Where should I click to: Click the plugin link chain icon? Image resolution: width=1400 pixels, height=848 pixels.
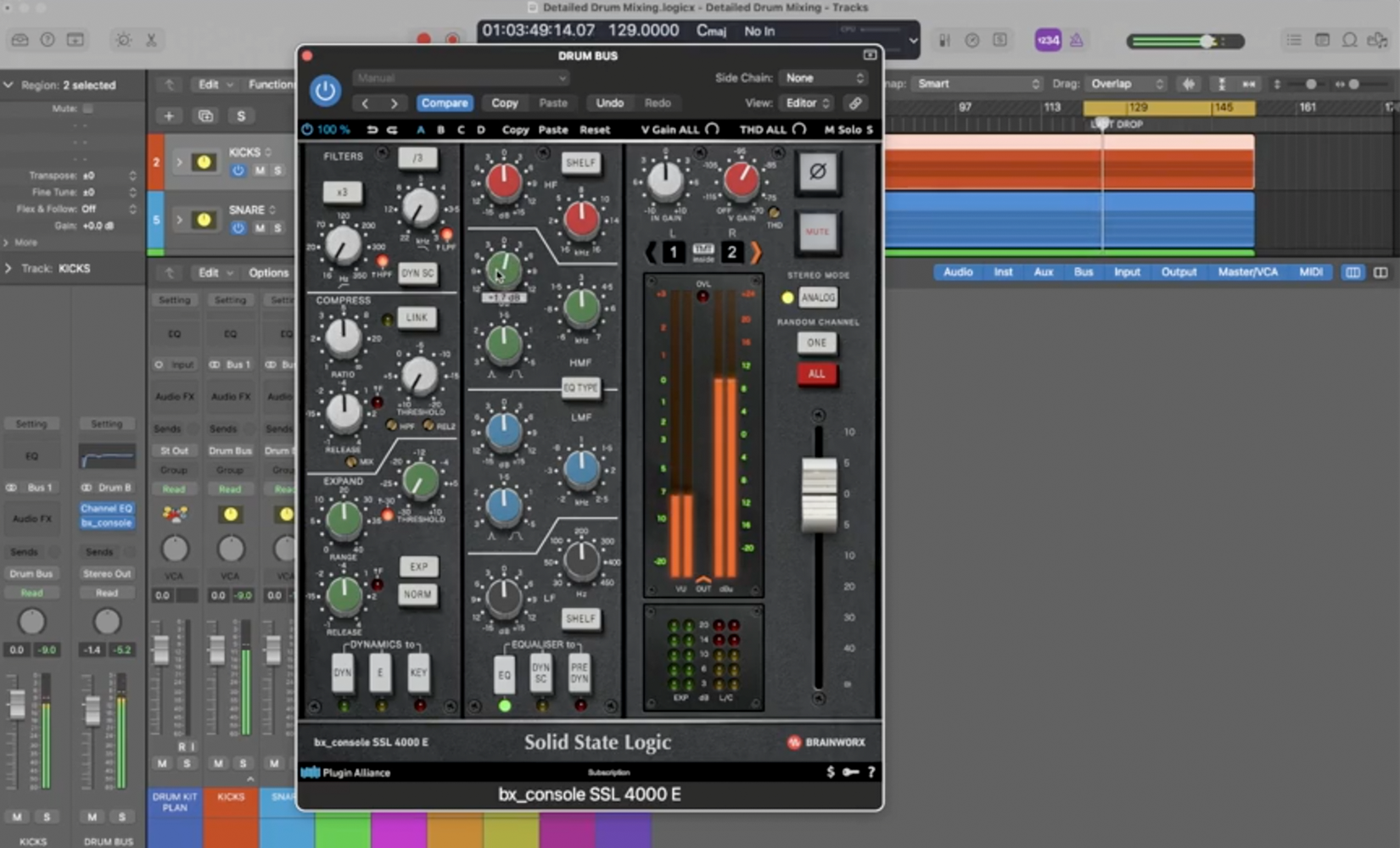click(855, 103)
